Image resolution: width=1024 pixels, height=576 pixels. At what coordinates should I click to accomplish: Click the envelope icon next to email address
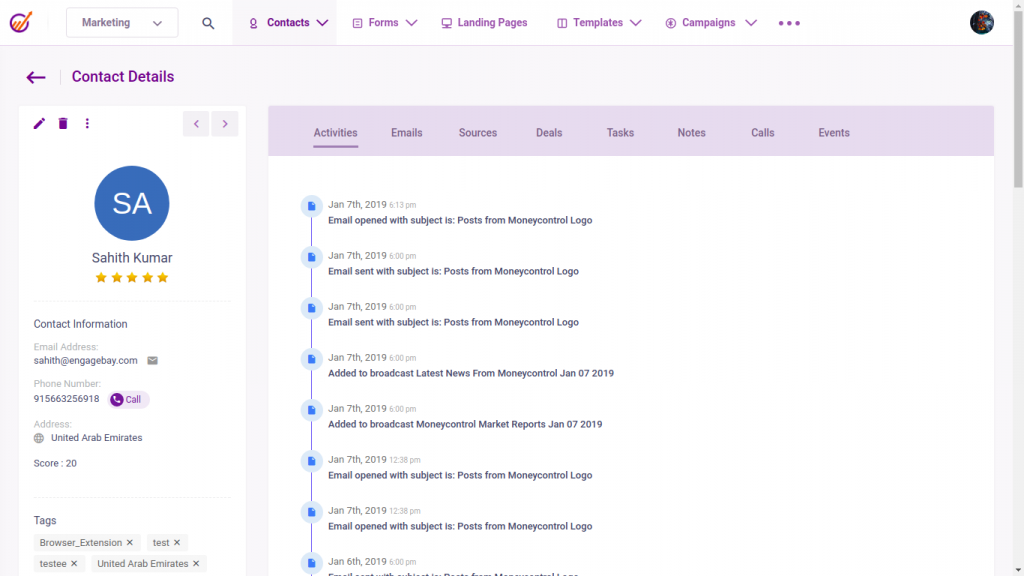click(x=153, y=360)
